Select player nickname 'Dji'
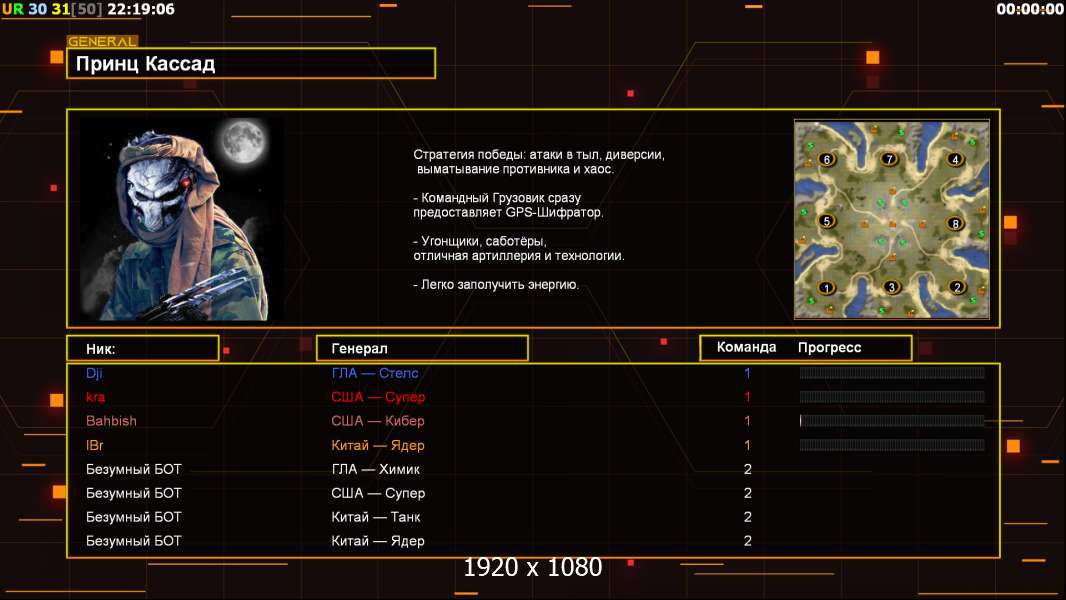This screenshot has height=600, width=1066. (x=94, y=373)
